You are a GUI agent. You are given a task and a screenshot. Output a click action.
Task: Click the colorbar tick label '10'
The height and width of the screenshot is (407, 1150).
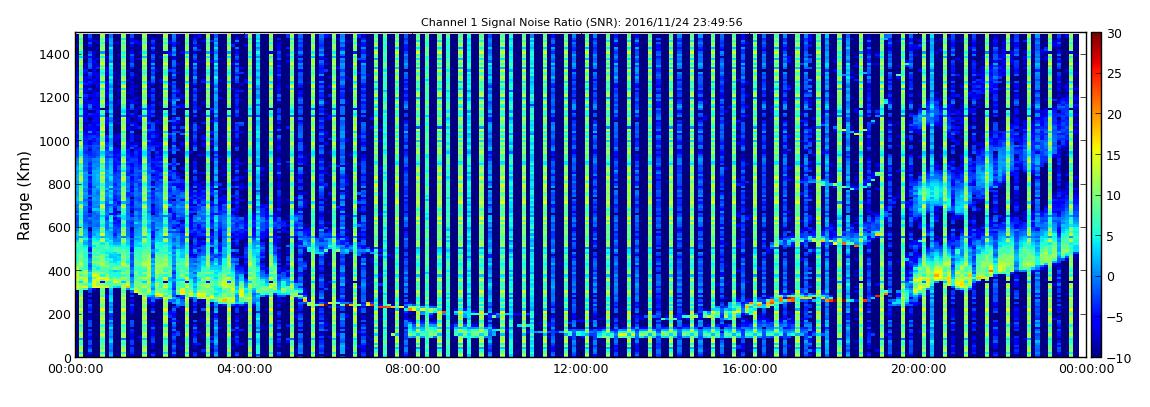click(x=1114, y=195)
